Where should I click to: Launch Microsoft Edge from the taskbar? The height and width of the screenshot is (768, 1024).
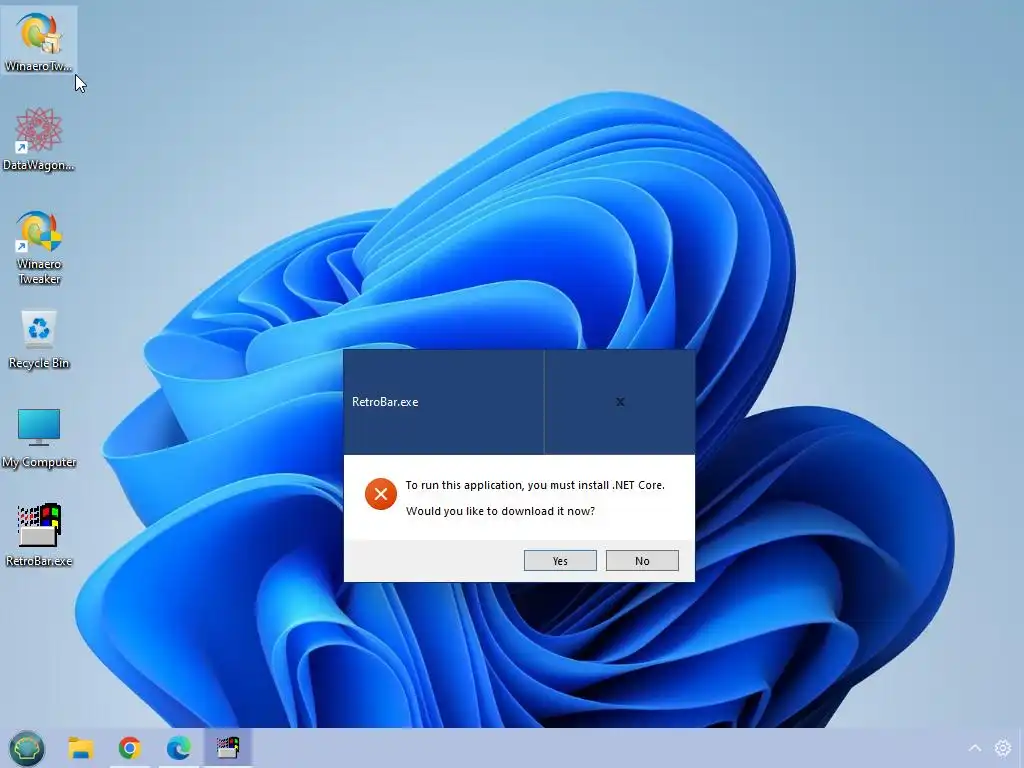pos(178,748)
